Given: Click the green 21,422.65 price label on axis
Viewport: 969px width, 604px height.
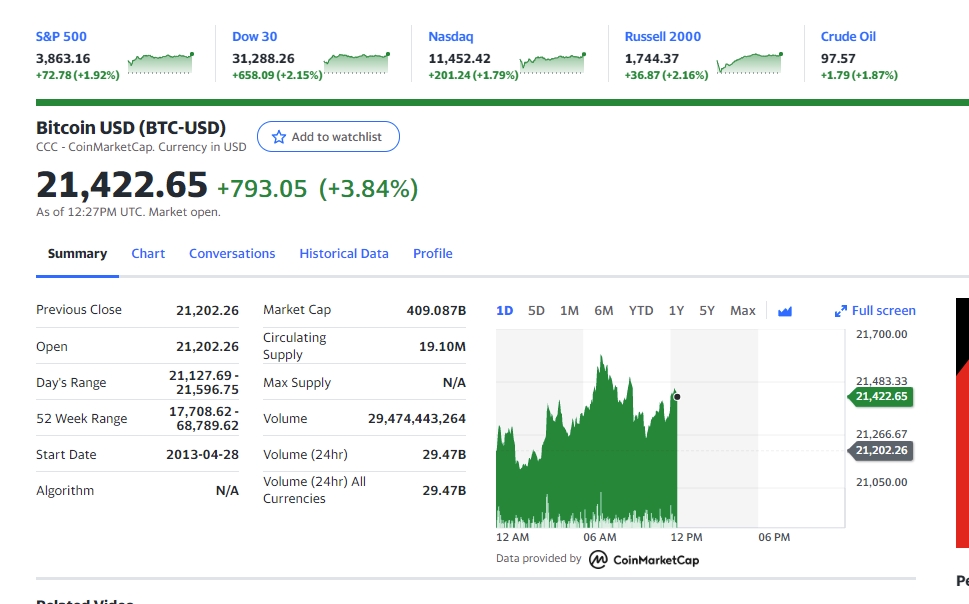Looking at the screenshot, I should point(881,396).
